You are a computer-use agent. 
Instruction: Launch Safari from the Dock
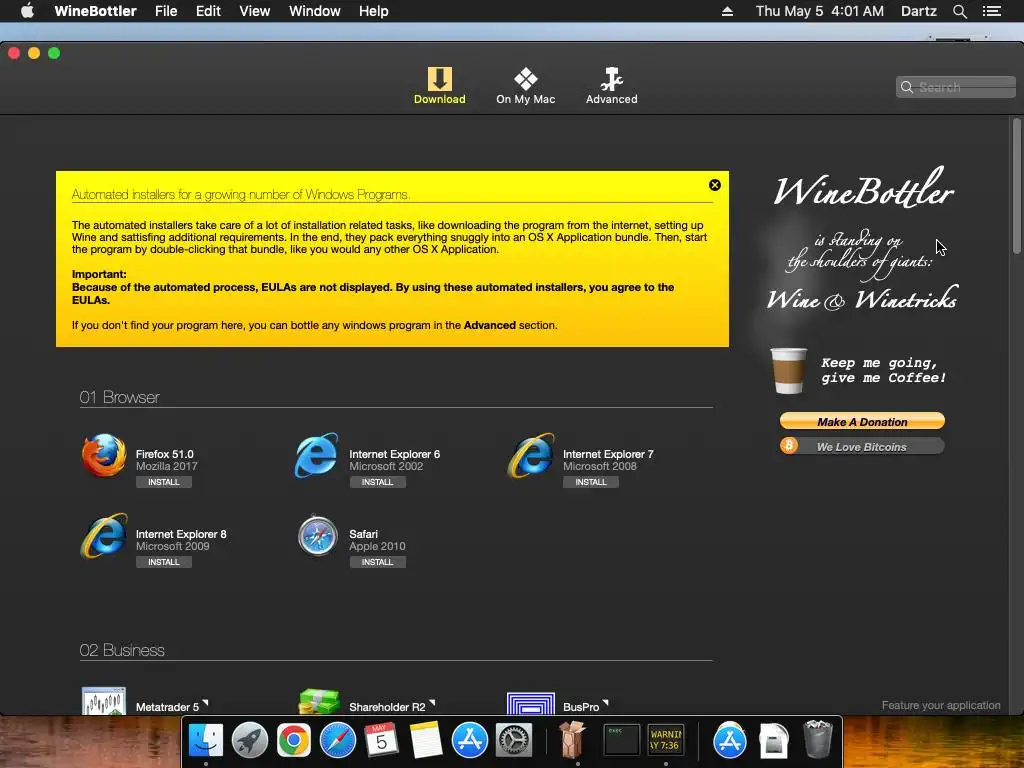[337, 740]
